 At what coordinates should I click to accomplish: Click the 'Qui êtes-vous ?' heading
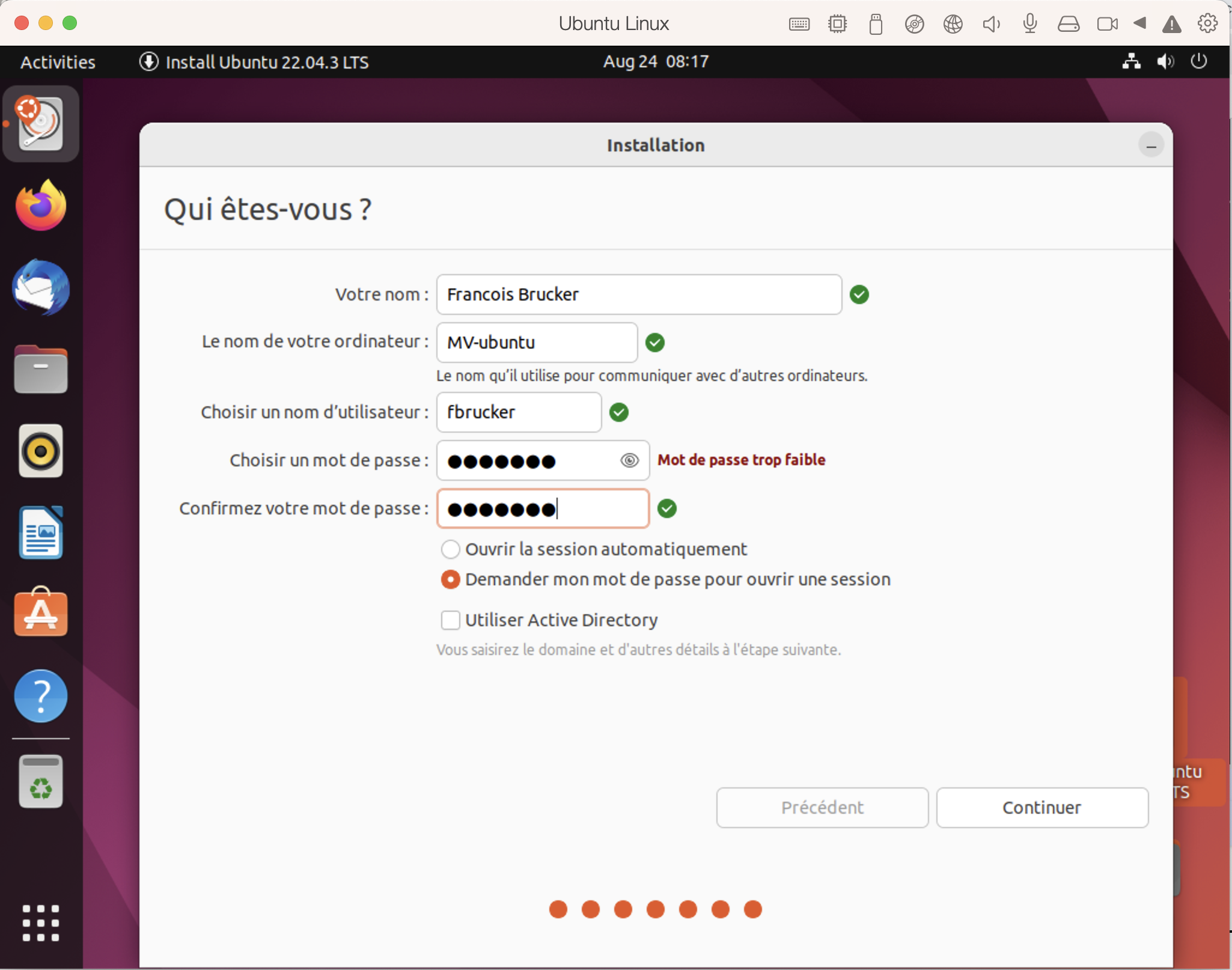coord(268,210)
